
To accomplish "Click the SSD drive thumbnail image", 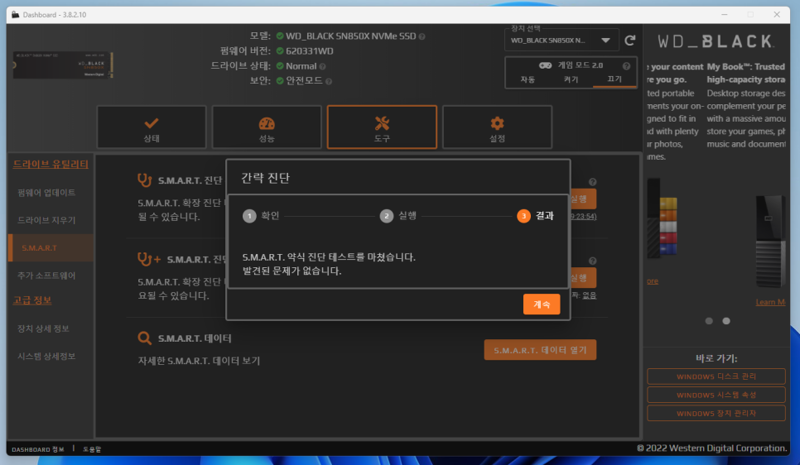I will click(x=62, y=65).
